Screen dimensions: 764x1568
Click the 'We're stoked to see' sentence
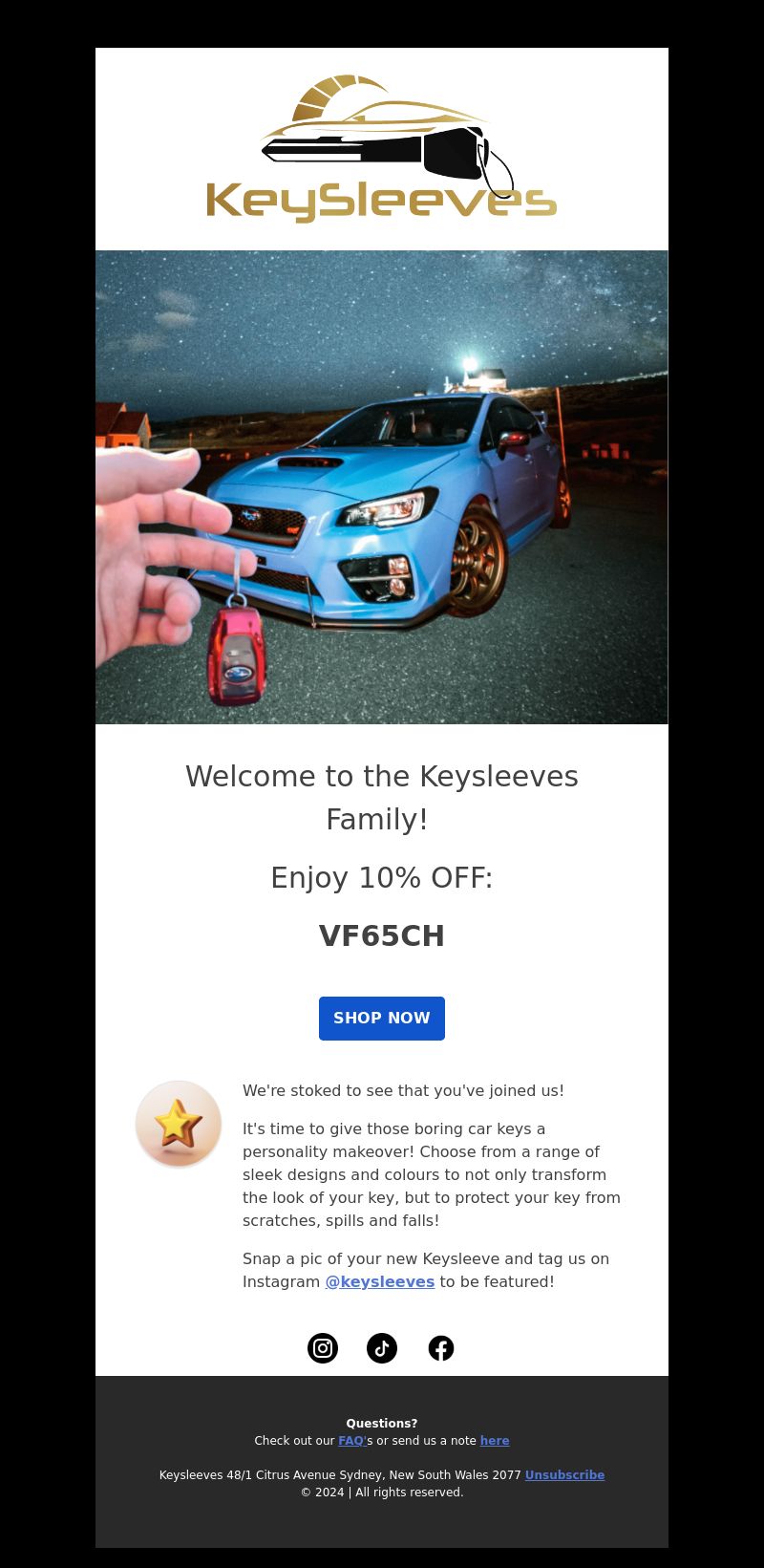(x=403, y=1090)
